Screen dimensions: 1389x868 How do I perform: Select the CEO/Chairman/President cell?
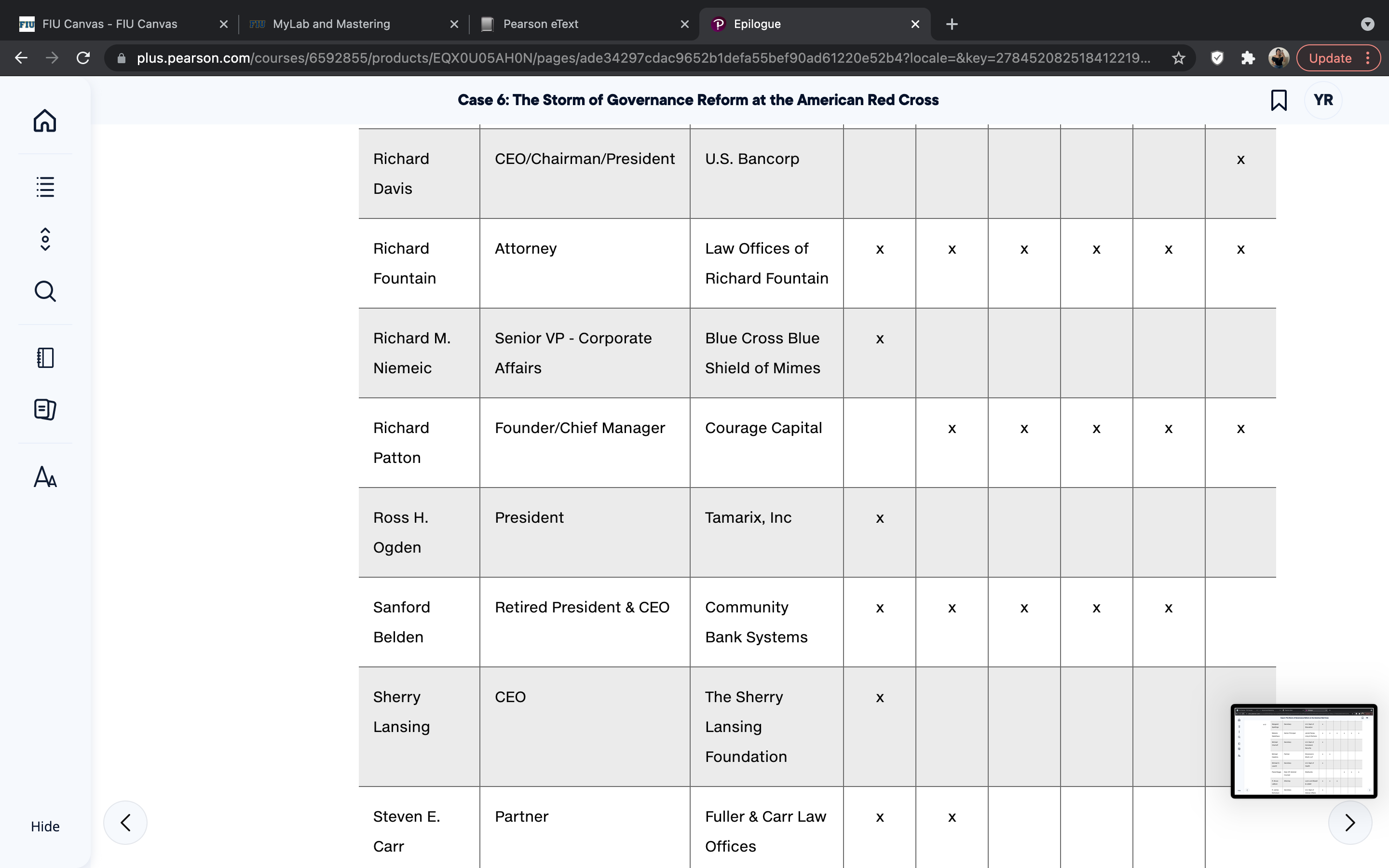(x=585, y=174)
